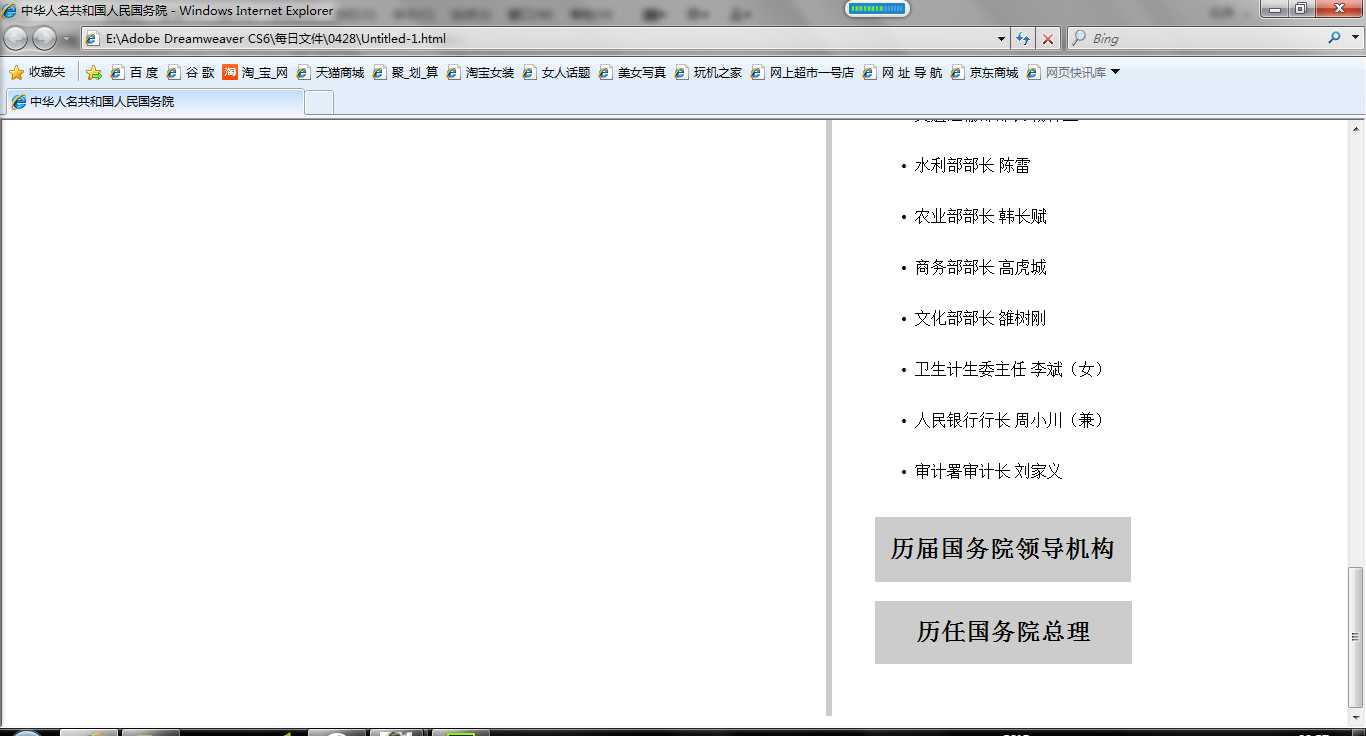Click the add to favorites bar star icon

point(94,72)
